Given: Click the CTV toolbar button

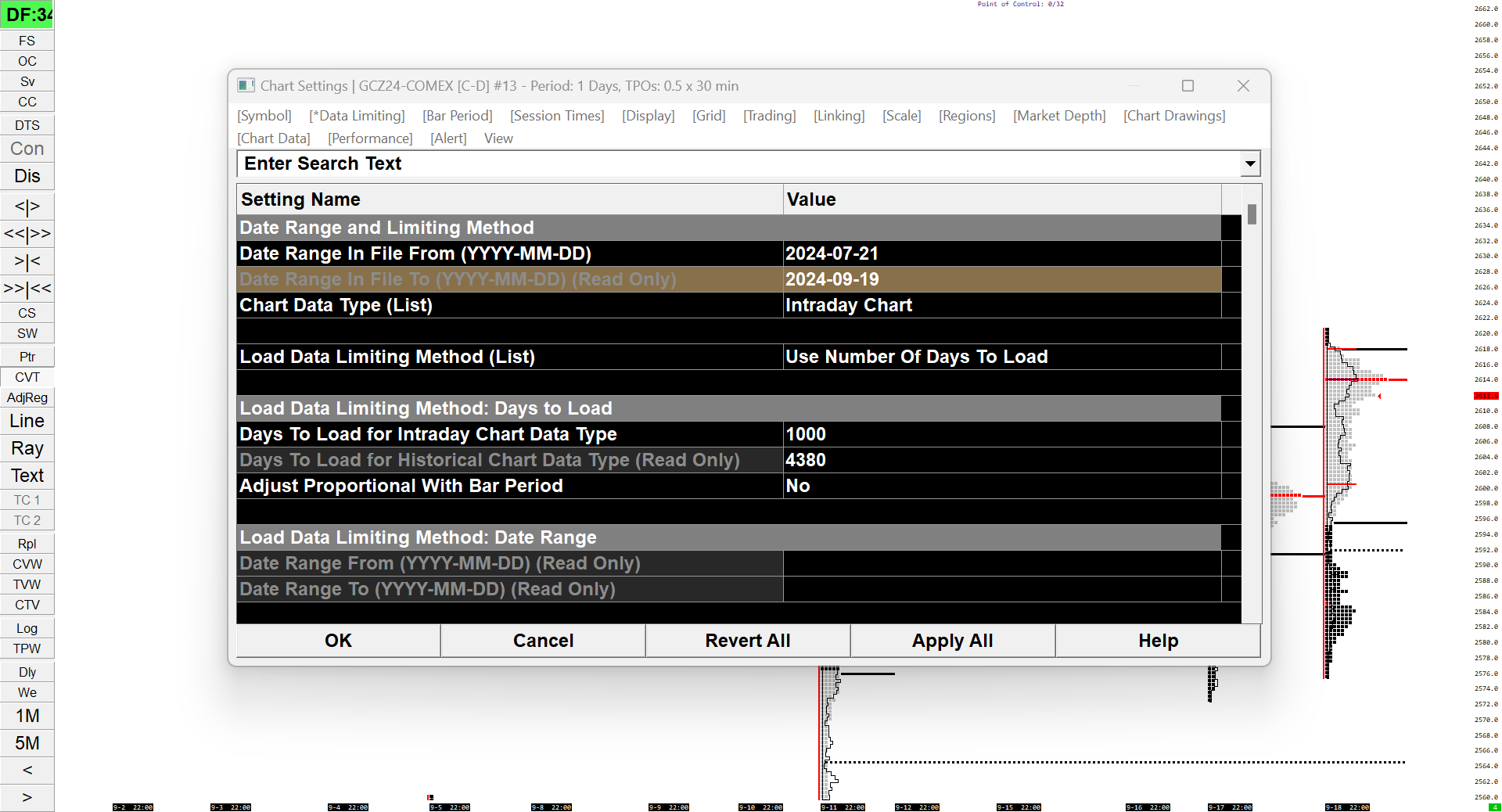Looking at the screenshot, I should point(27,605).
